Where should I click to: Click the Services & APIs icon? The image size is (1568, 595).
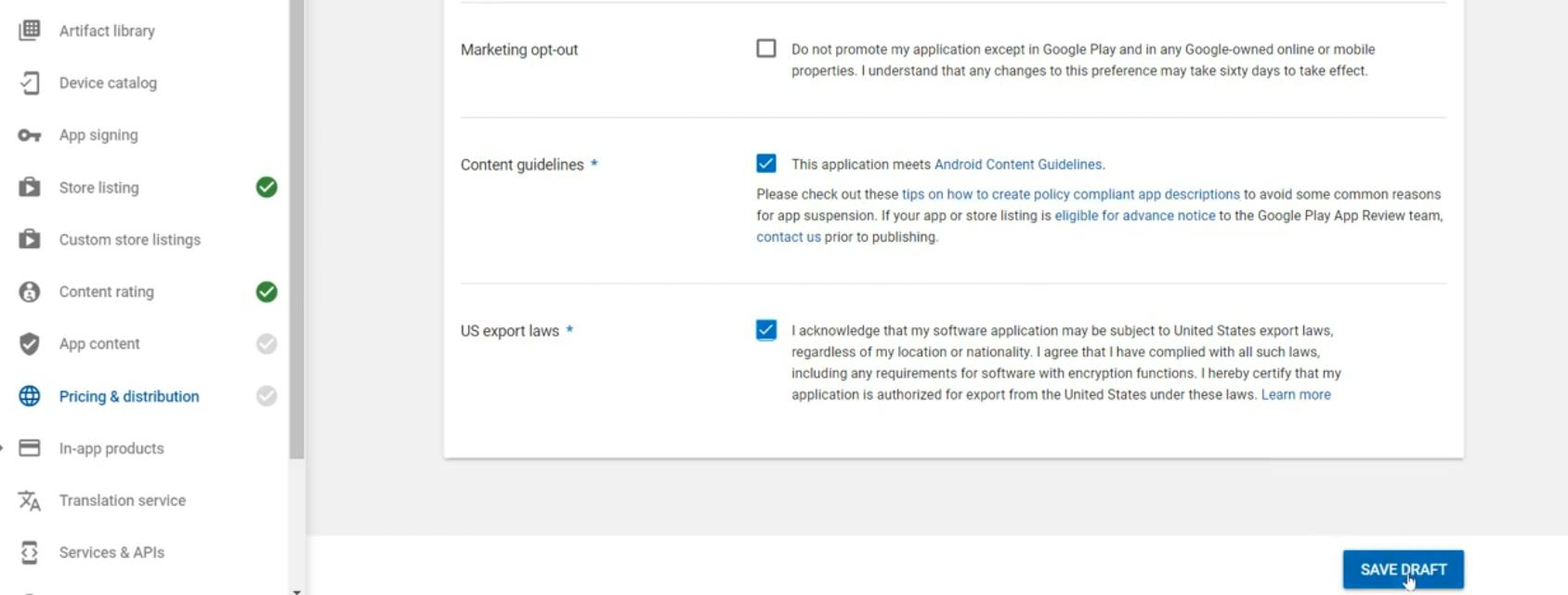pyautogui.click(x=30, y=552)
